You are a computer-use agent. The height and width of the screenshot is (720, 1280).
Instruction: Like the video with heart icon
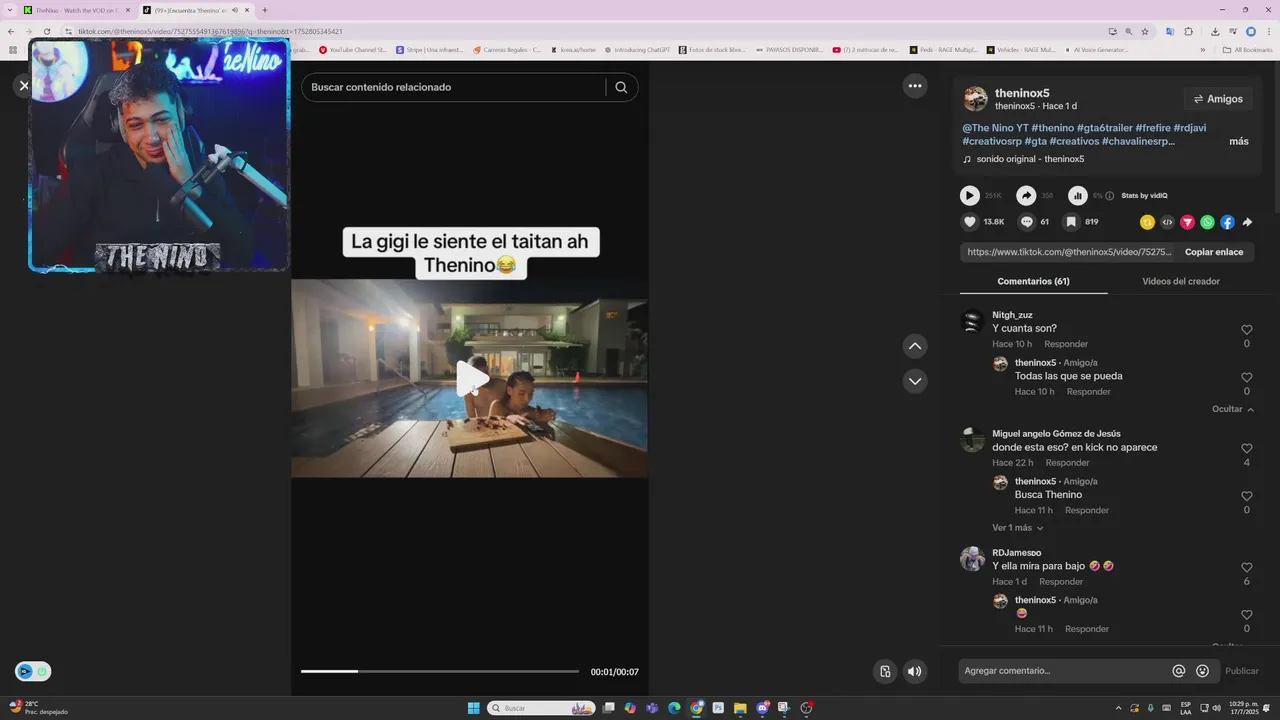[969, 222]
